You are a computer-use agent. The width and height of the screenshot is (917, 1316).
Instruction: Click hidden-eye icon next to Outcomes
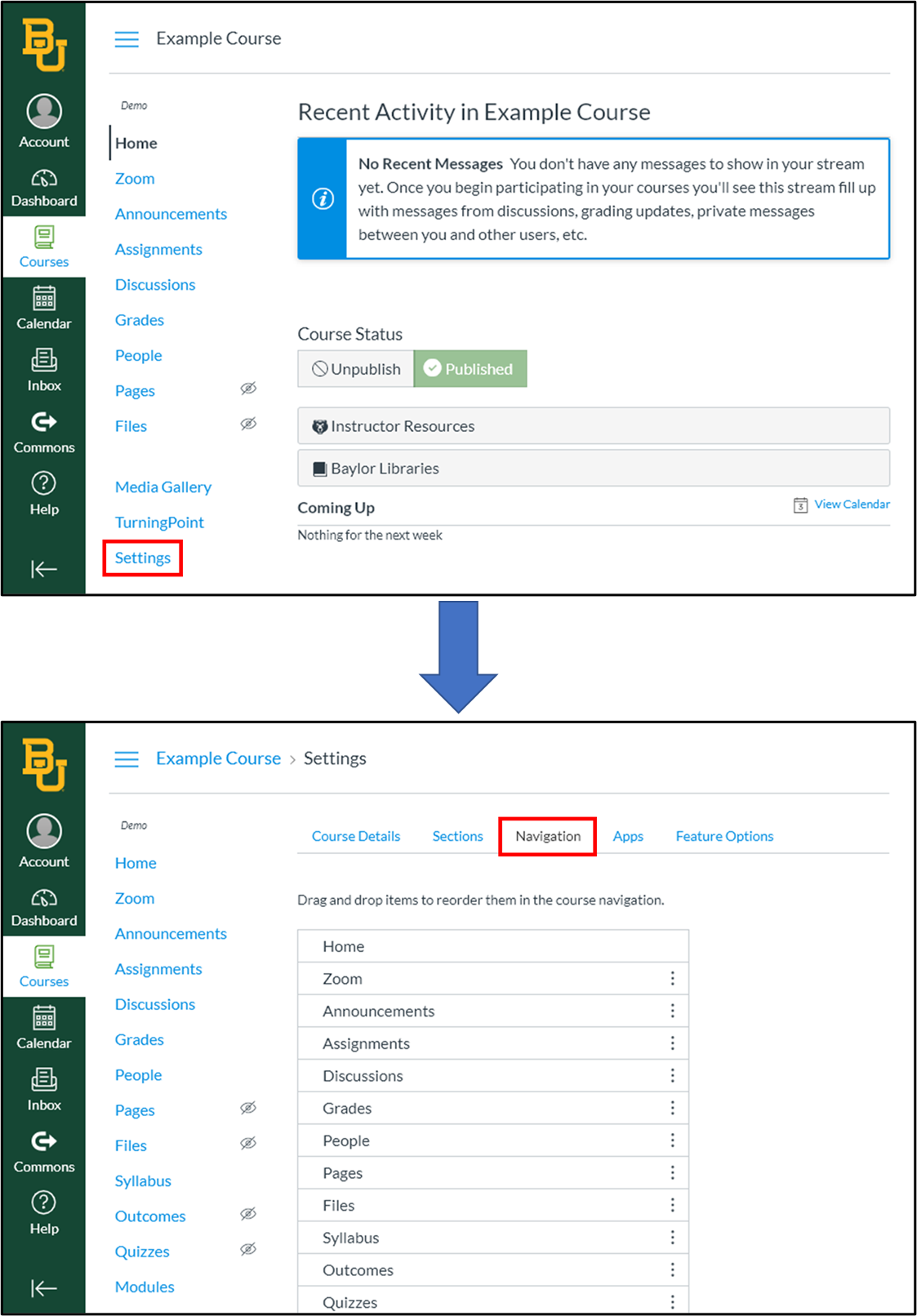point(248,1214)
